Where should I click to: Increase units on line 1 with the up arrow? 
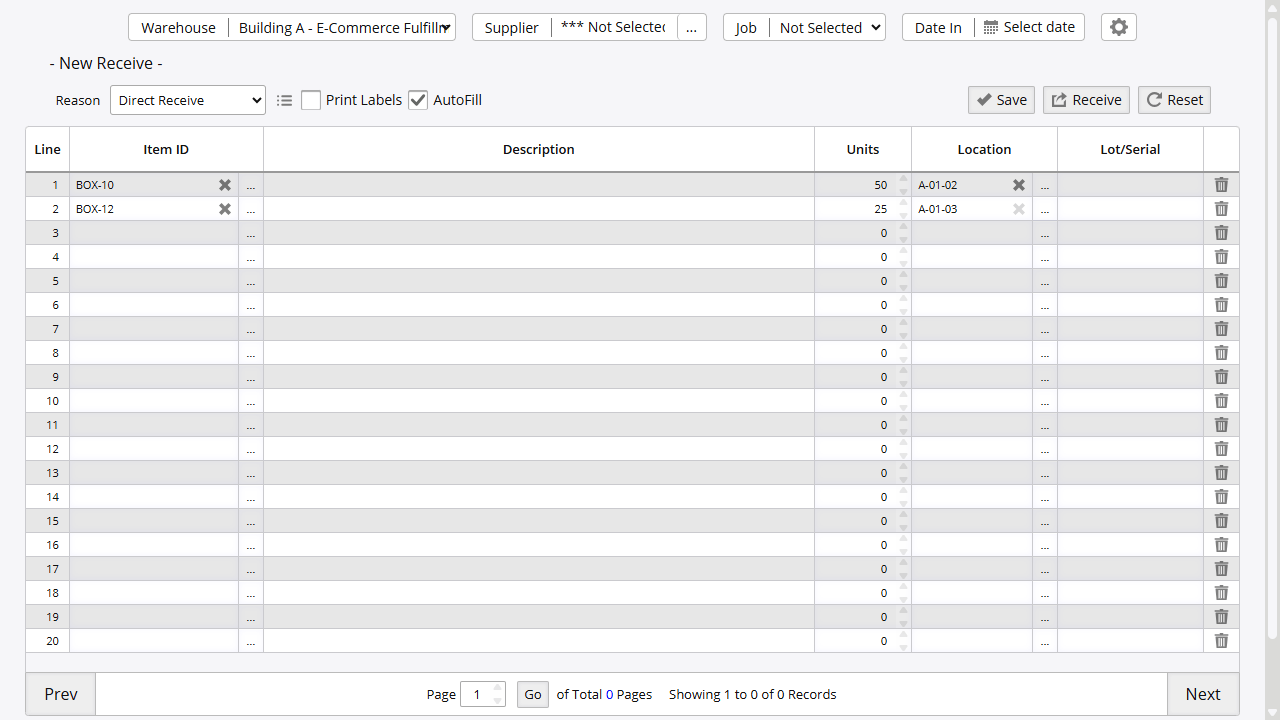(903, 180)
